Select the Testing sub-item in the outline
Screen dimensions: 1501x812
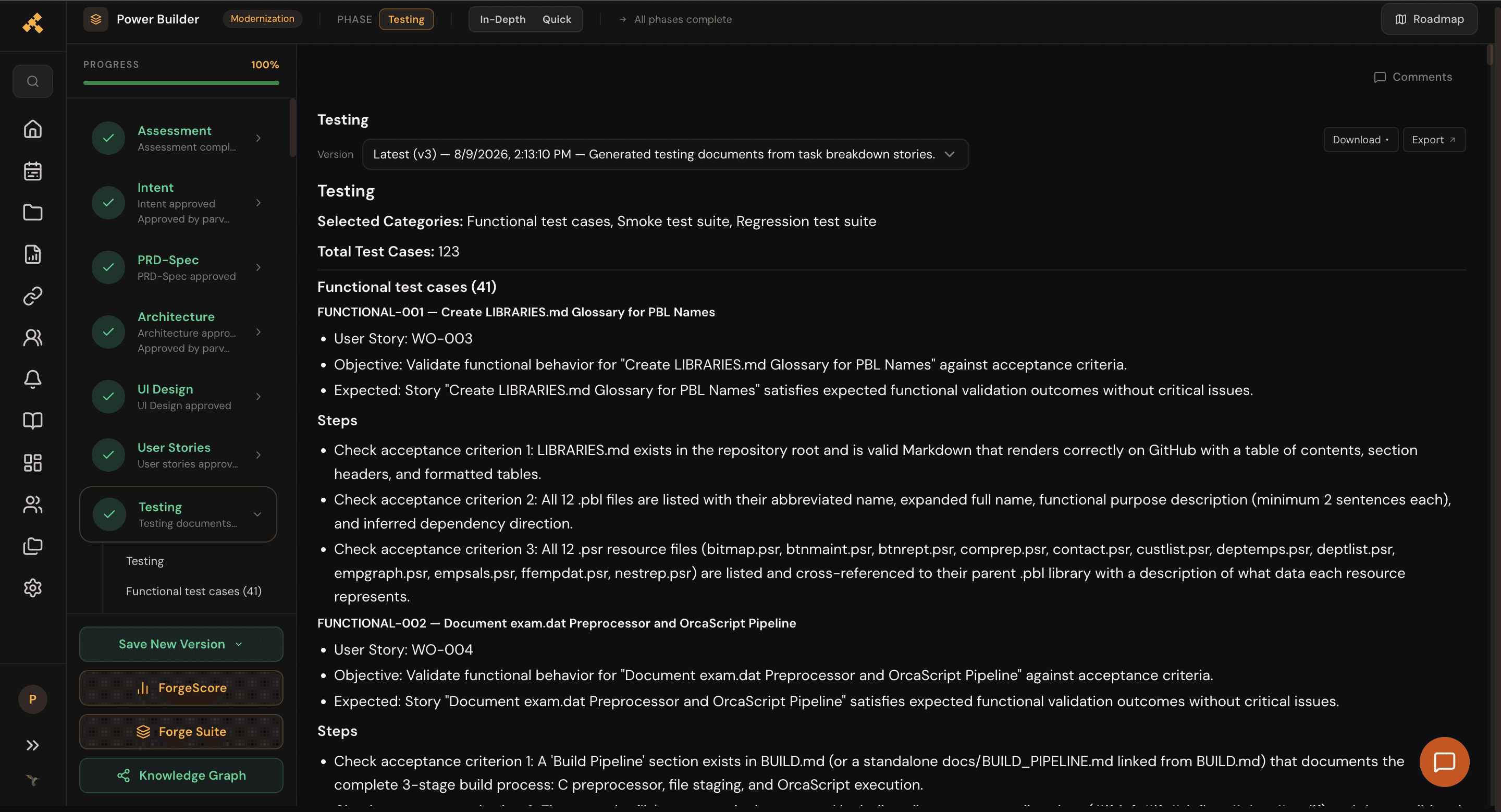tap(145, 561)
